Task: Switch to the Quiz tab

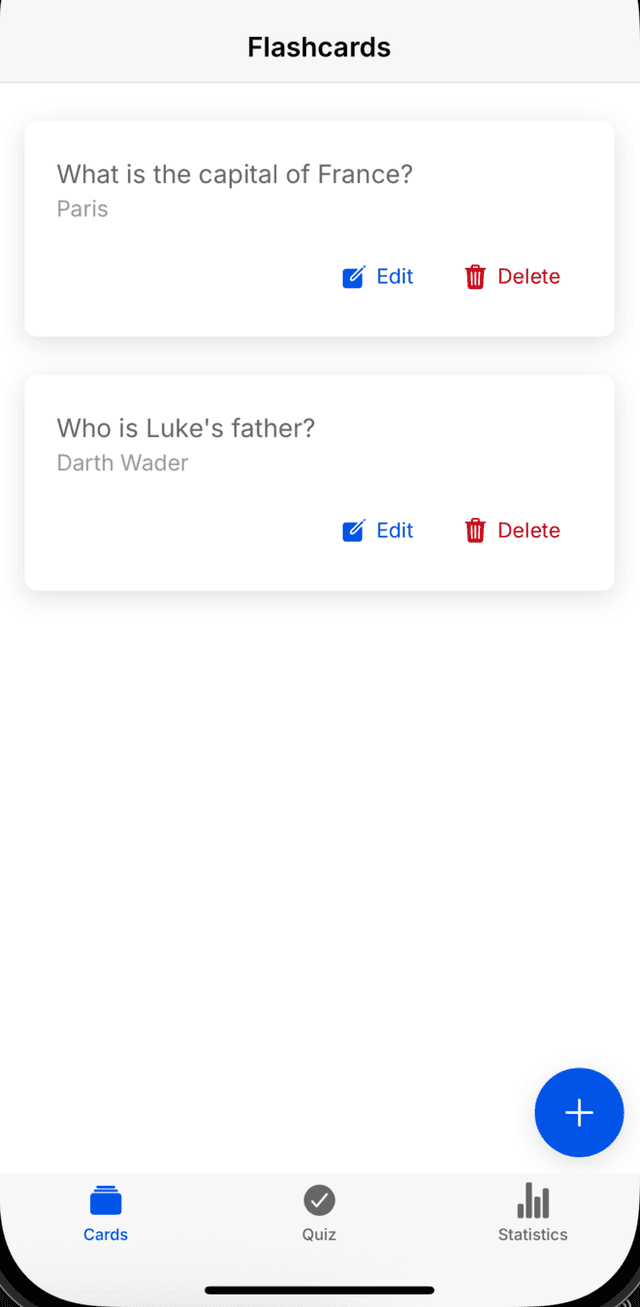Action: 318,1212
